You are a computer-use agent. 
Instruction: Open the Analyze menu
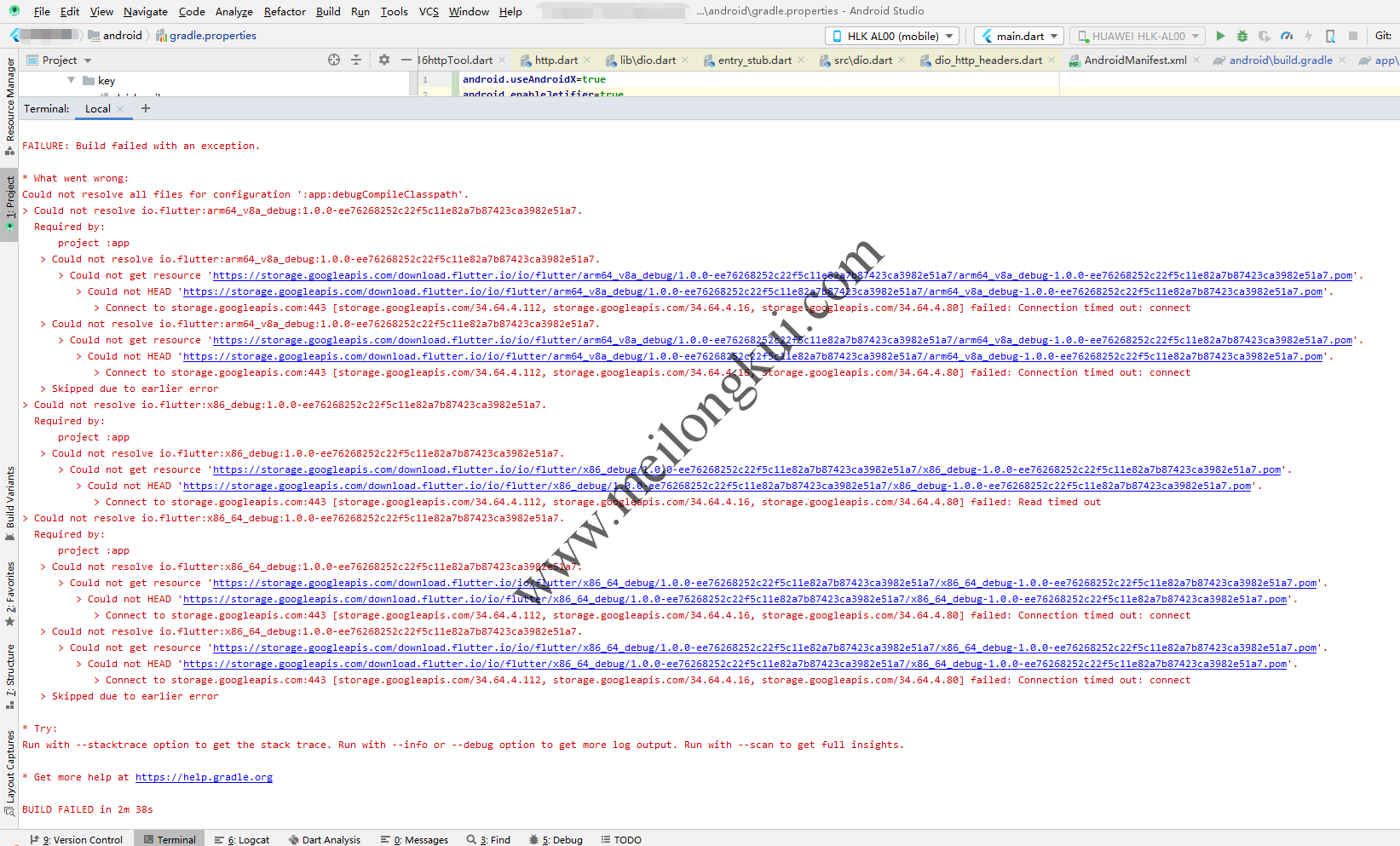(x=234, y=11)
